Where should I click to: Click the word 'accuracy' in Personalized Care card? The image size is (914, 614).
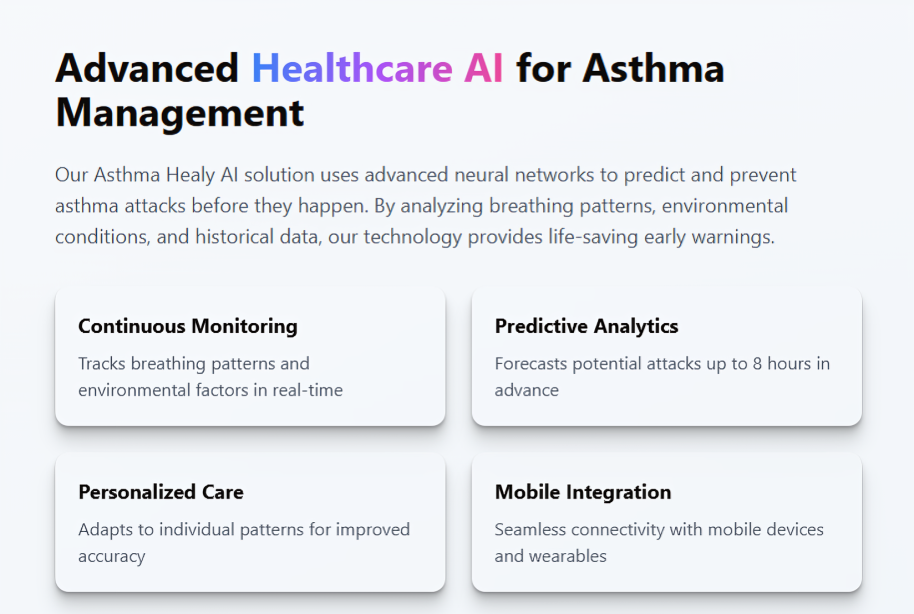point(111,556)
